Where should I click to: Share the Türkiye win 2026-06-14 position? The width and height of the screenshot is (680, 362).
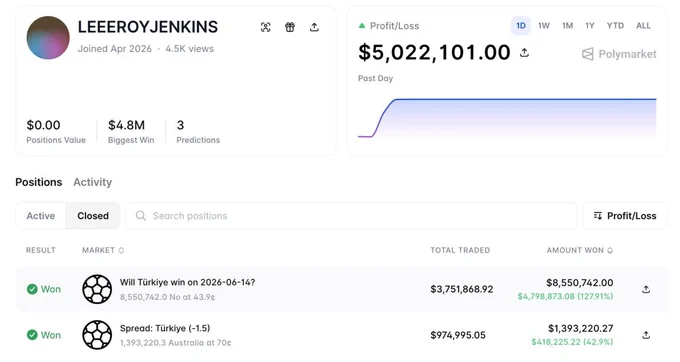pyautogui.click(x=646, y=289)
